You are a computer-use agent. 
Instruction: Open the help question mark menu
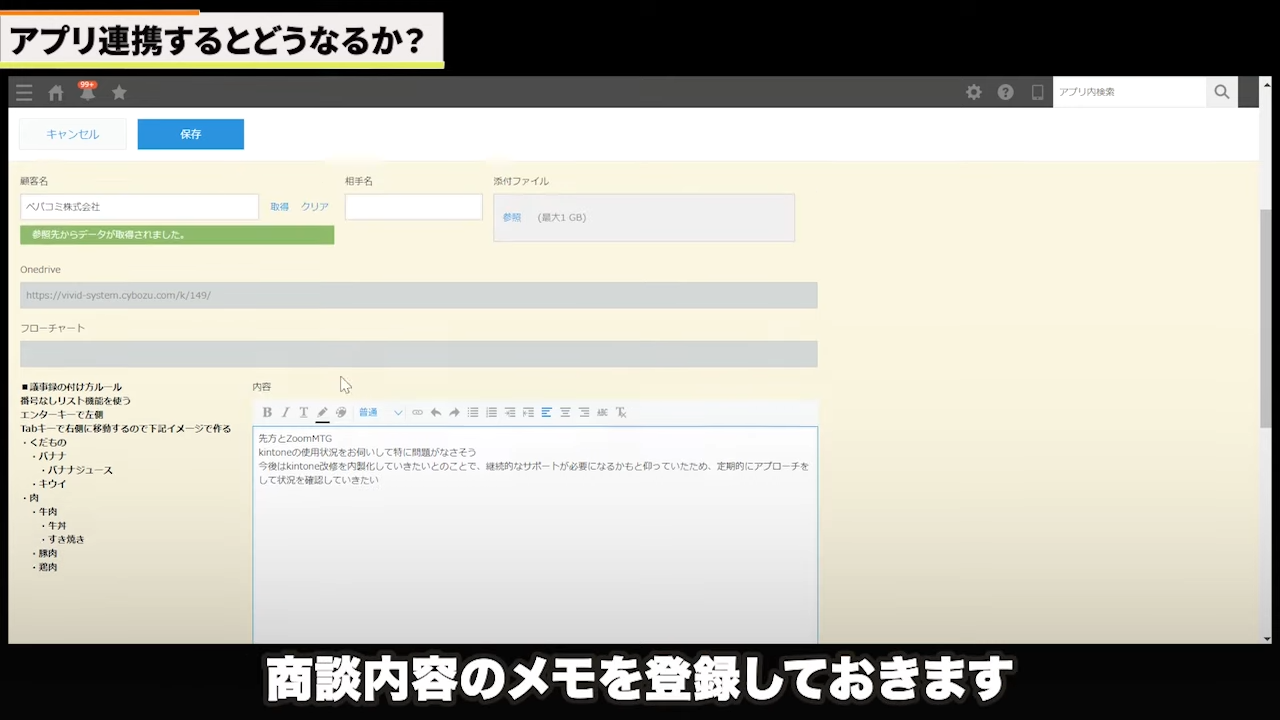tap(1005, 92)
